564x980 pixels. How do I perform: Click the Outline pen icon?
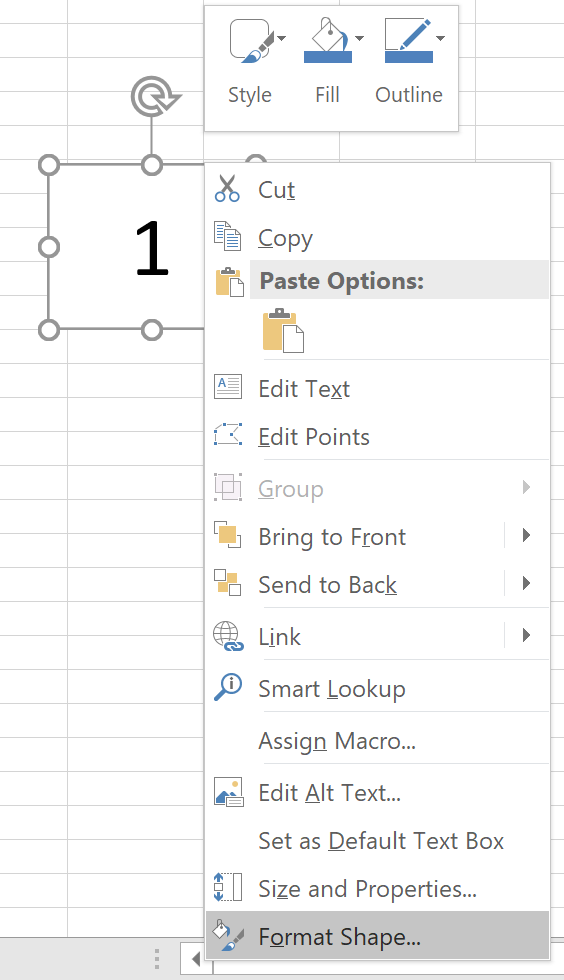point(408,34)
